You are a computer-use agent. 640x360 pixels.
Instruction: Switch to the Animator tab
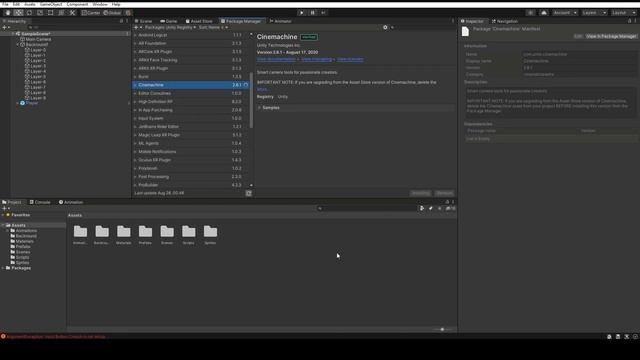click(x=280, y=21)
